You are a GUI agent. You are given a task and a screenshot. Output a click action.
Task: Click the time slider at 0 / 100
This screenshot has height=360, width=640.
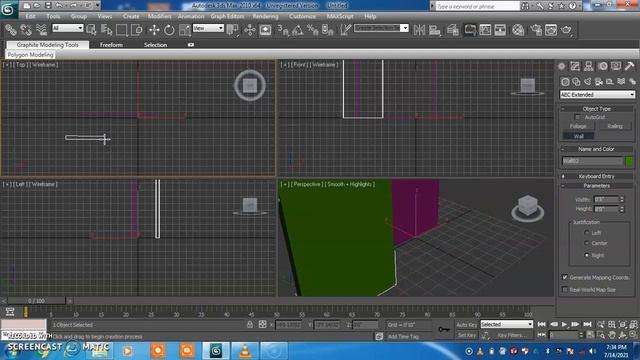click(36, 301)
